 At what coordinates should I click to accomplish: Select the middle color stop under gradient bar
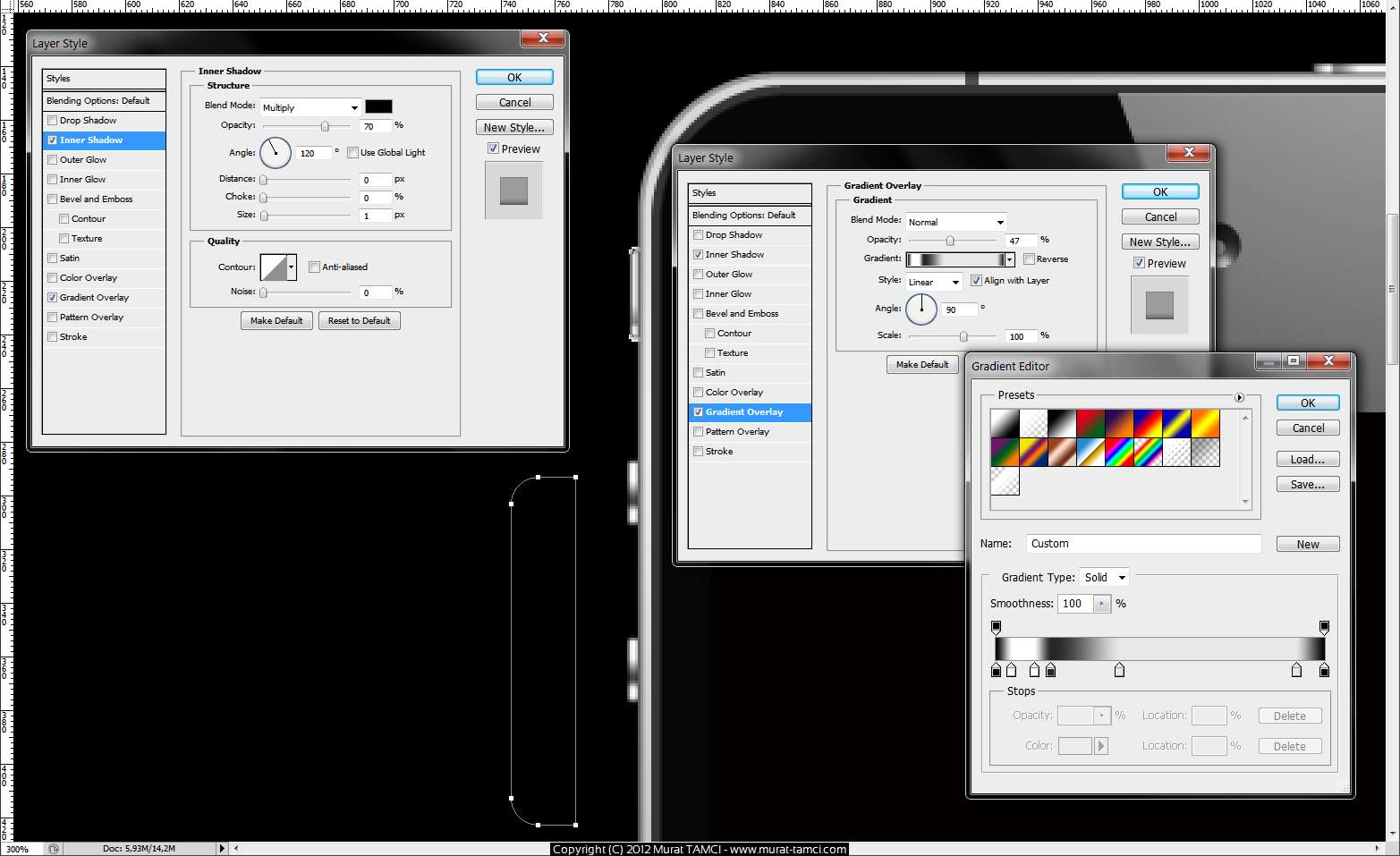point(1119,670)
